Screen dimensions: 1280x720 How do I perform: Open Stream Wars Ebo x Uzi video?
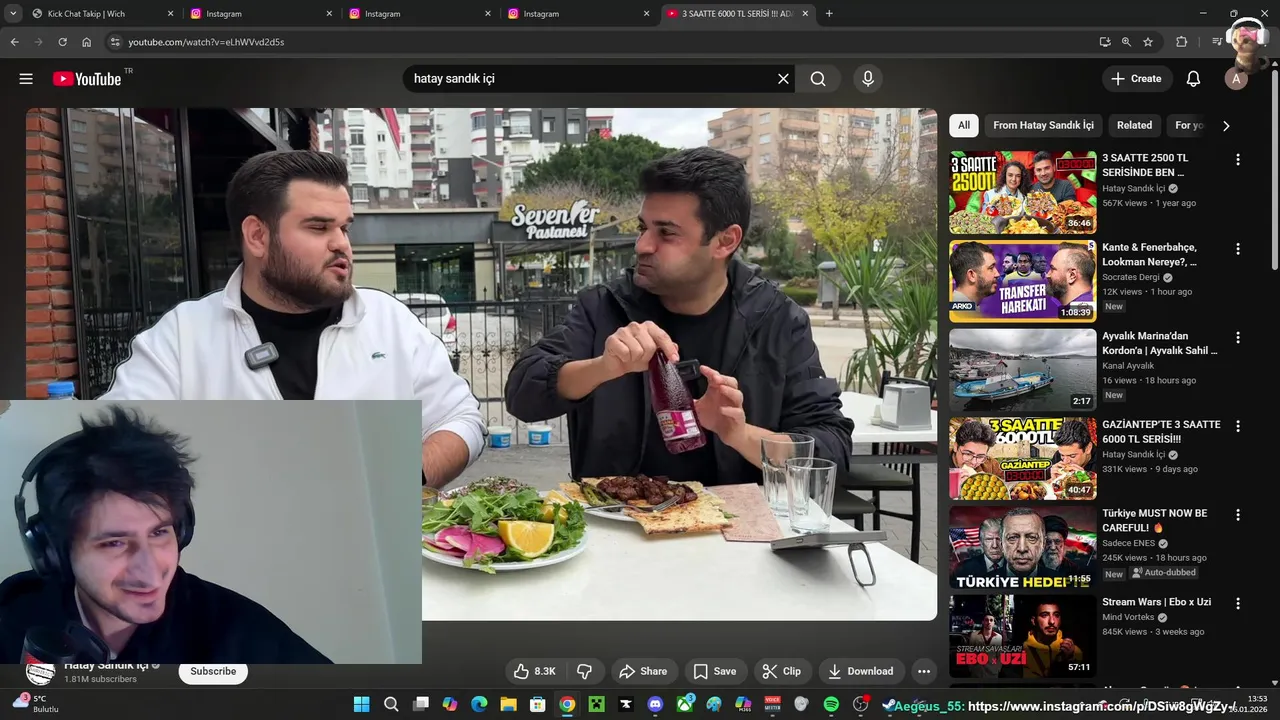click(1156, 602)
